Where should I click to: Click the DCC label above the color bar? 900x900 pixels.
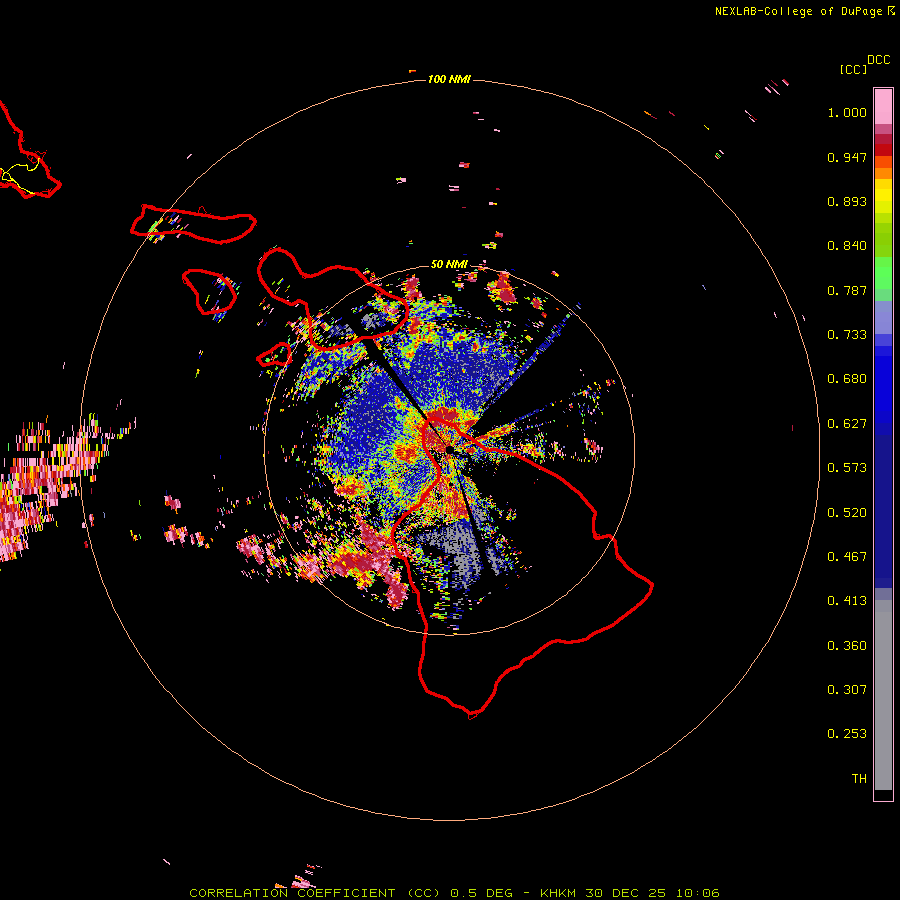click(x=878, y=60)
